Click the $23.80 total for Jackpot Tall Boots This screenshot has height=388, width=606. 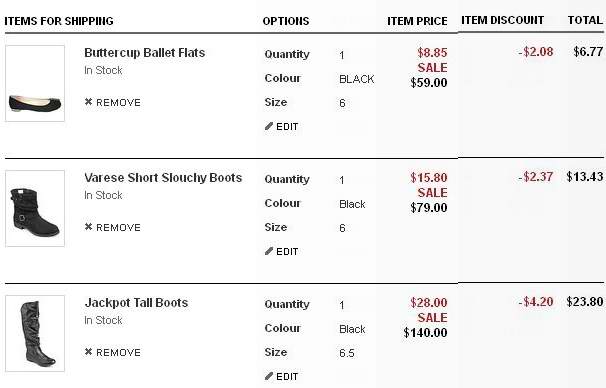pyautogui.click(x=585, y=301)
